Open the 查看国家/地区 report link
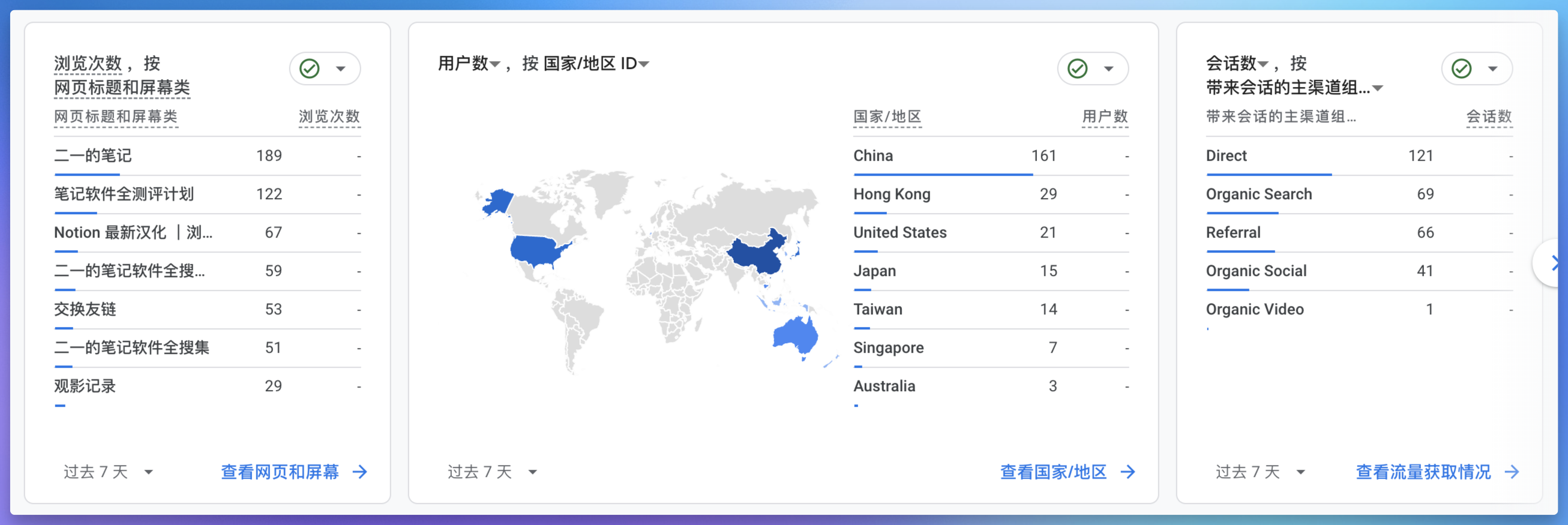Image resolution: width=1568 pixels, height=525 pixels. pos(1068,472)
